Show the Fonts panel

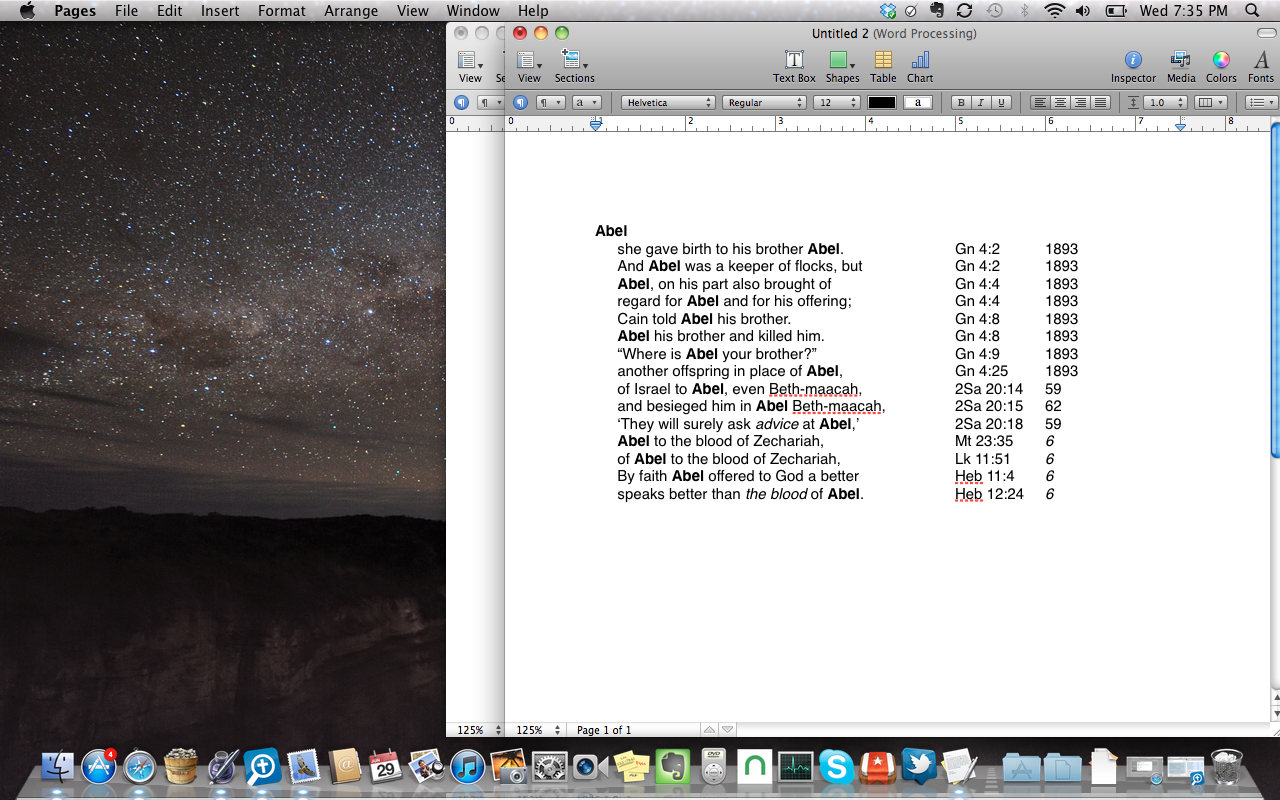tap(1261, 66)
